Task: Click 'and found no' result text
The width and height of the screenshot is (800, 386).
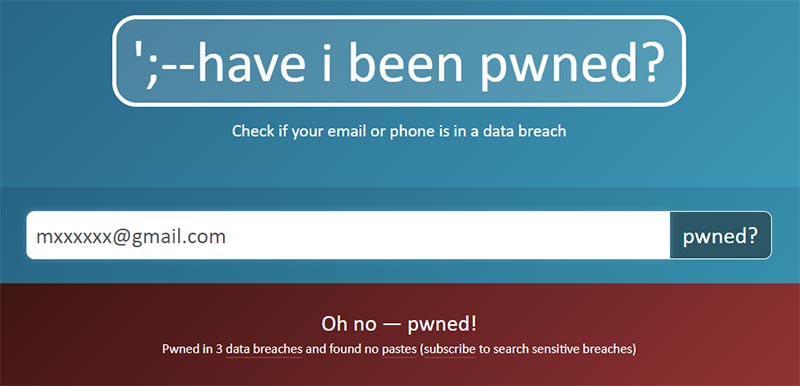Action: (342, 350)
